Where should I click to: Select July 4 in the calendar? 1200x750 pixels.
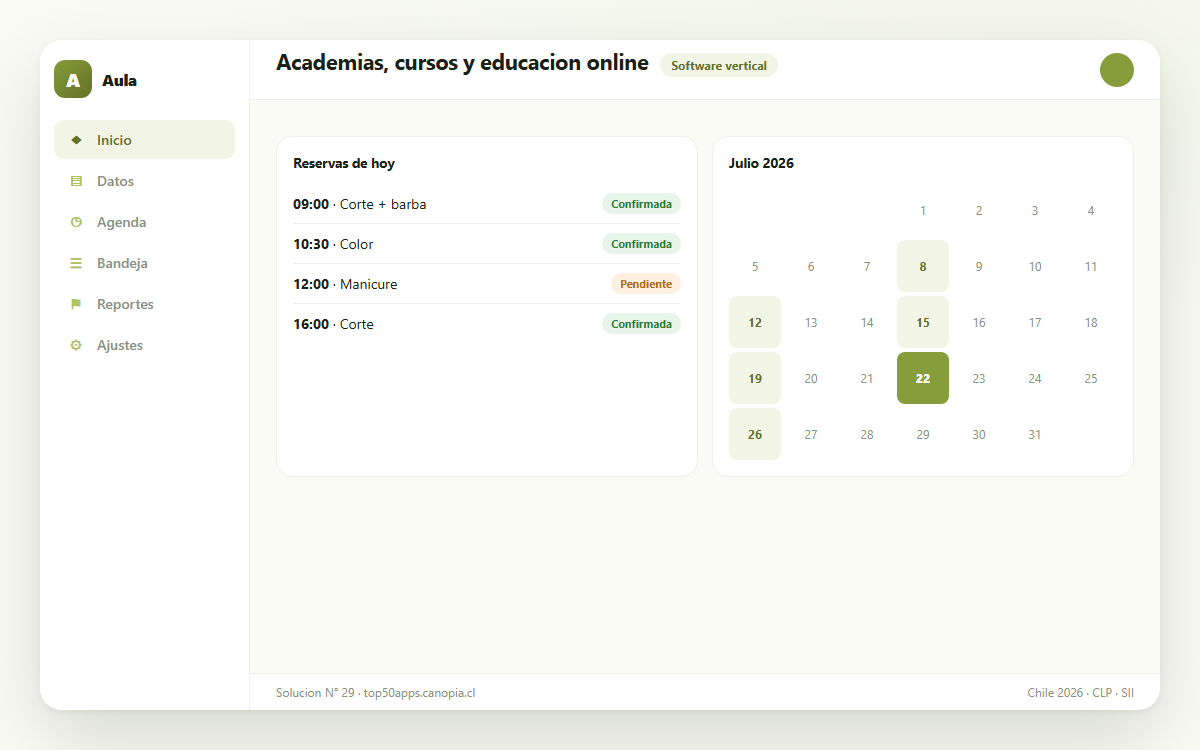click(1091, 210)
